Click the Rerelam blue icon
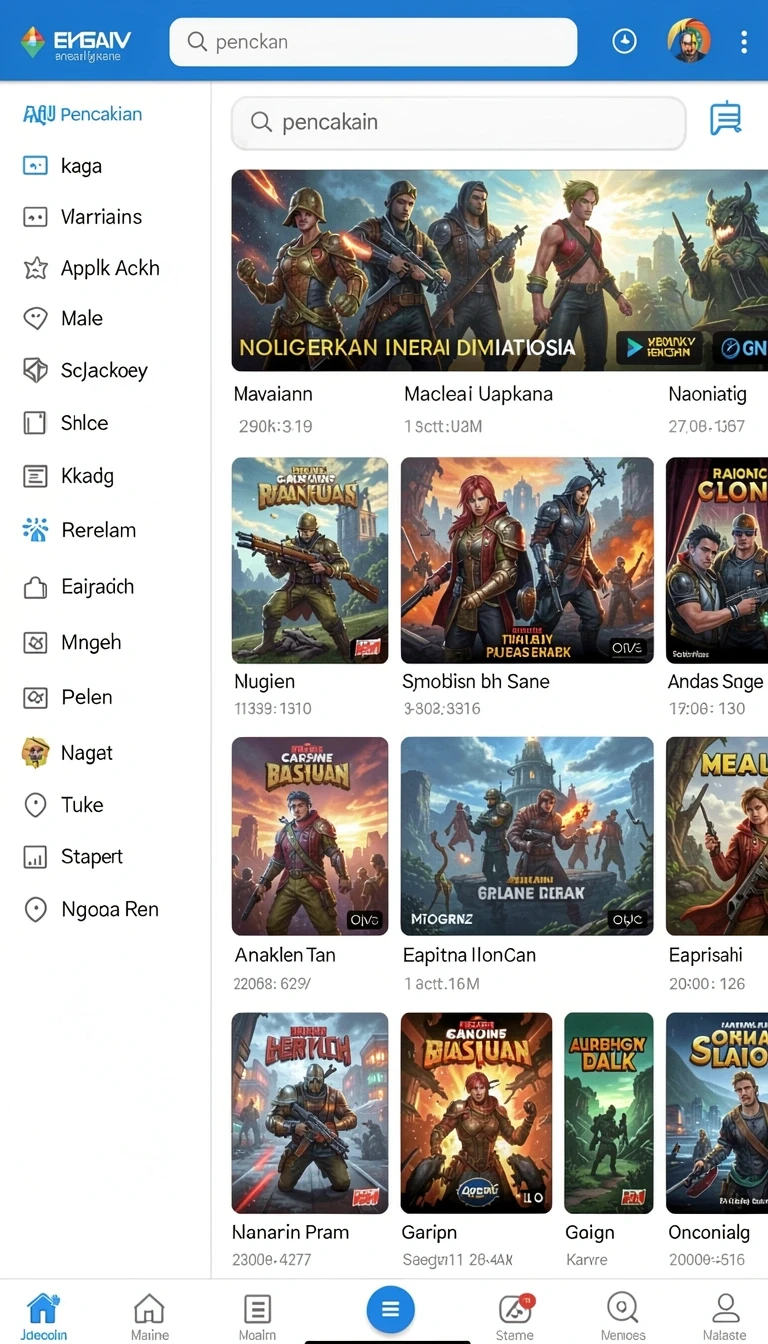This screenshot has height=1344, width=768. 35,530
